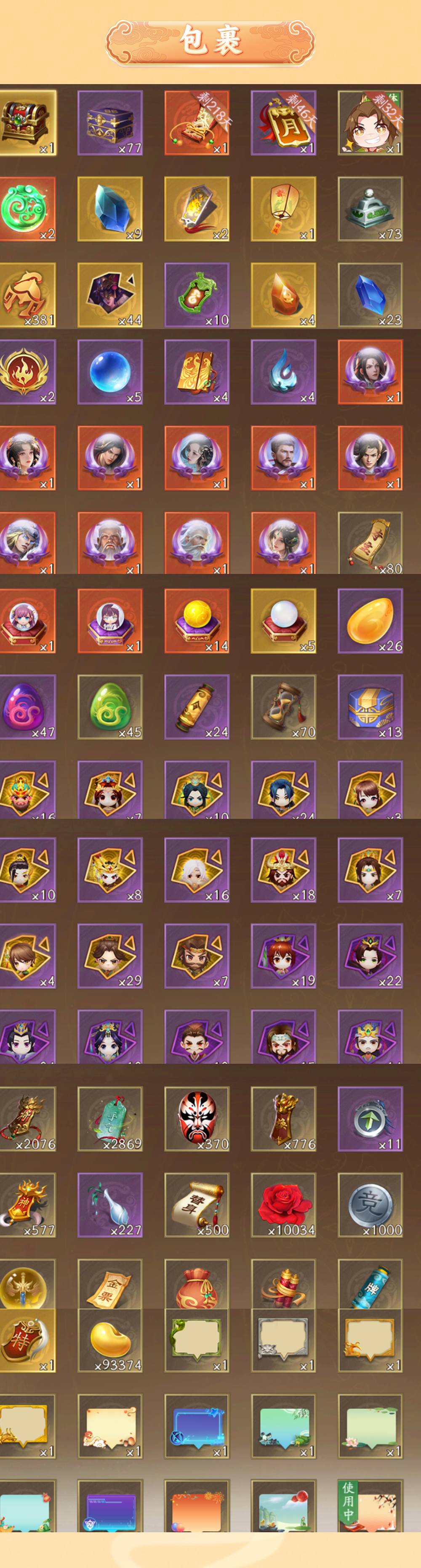The width and height of the screenshot is (421, 1568).
Task: Open the blue crystal orb item x5
Action: tap(110, 372)
